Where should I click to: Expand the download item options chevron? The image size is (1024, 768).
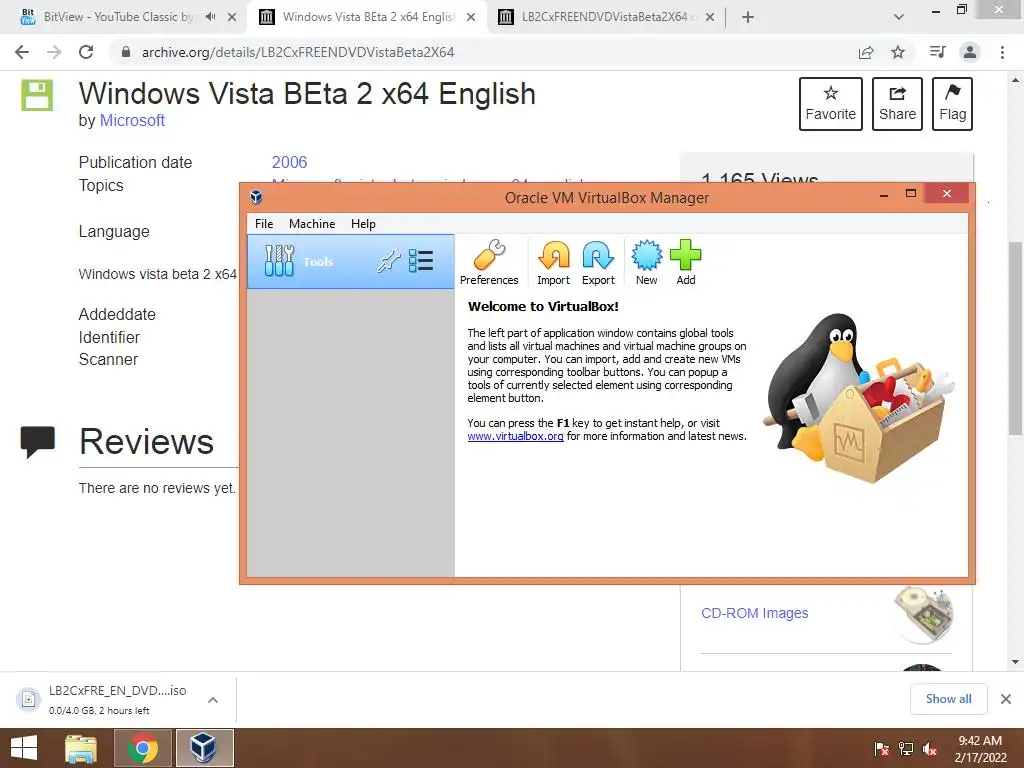coord(213,699)
